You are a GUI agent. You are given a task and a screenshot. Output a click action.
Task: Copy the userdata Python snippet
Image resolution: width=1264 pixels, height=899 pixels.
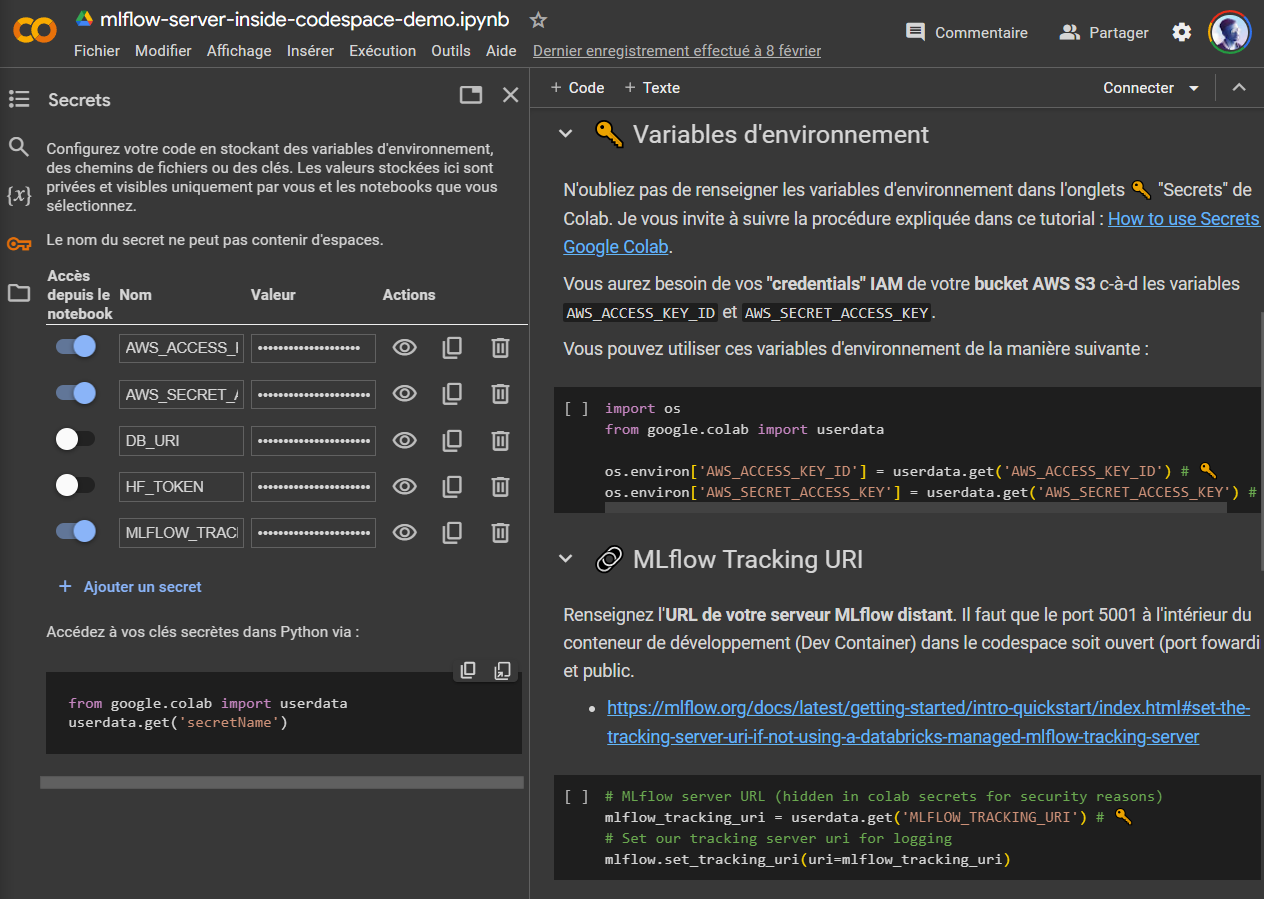pos(468,671)
